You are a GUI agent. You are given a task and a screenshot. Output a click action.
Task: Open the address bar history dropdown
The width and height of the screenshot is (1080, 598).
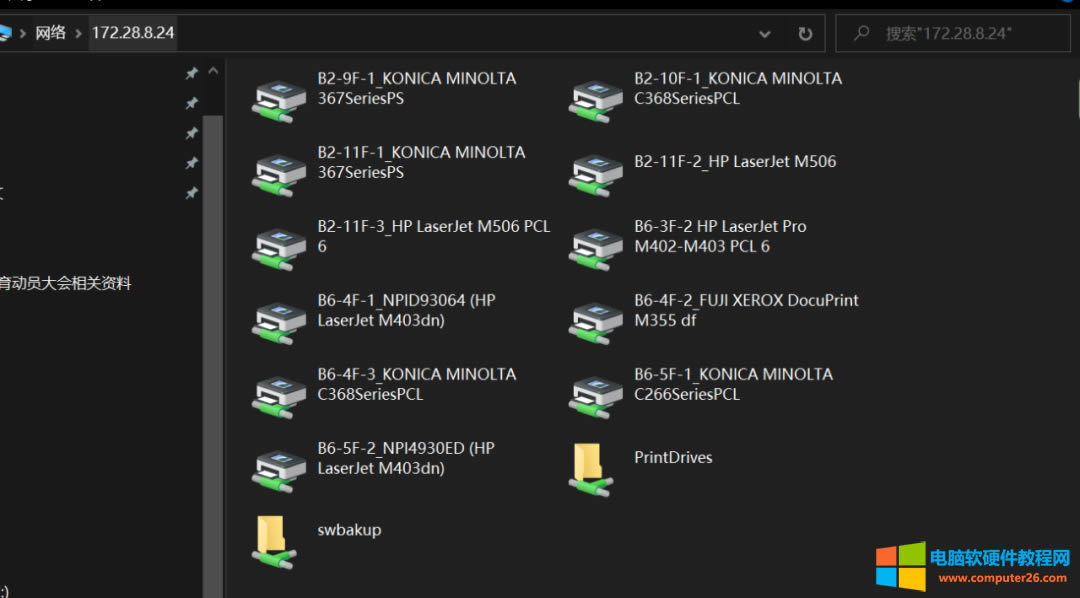(765, 33)
